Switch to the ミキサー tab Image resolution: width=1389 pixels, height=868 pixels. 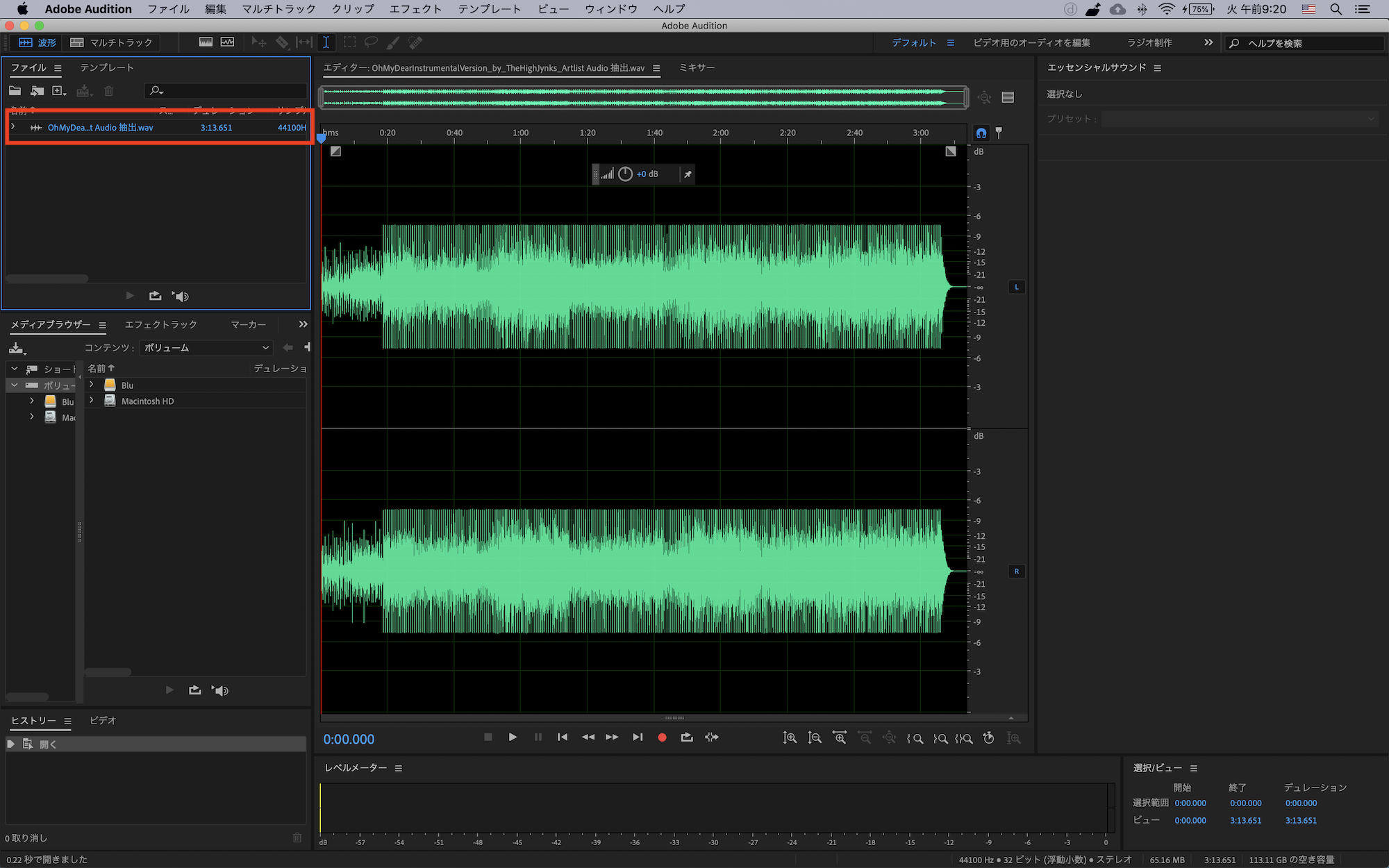click(x=697, y=67)
